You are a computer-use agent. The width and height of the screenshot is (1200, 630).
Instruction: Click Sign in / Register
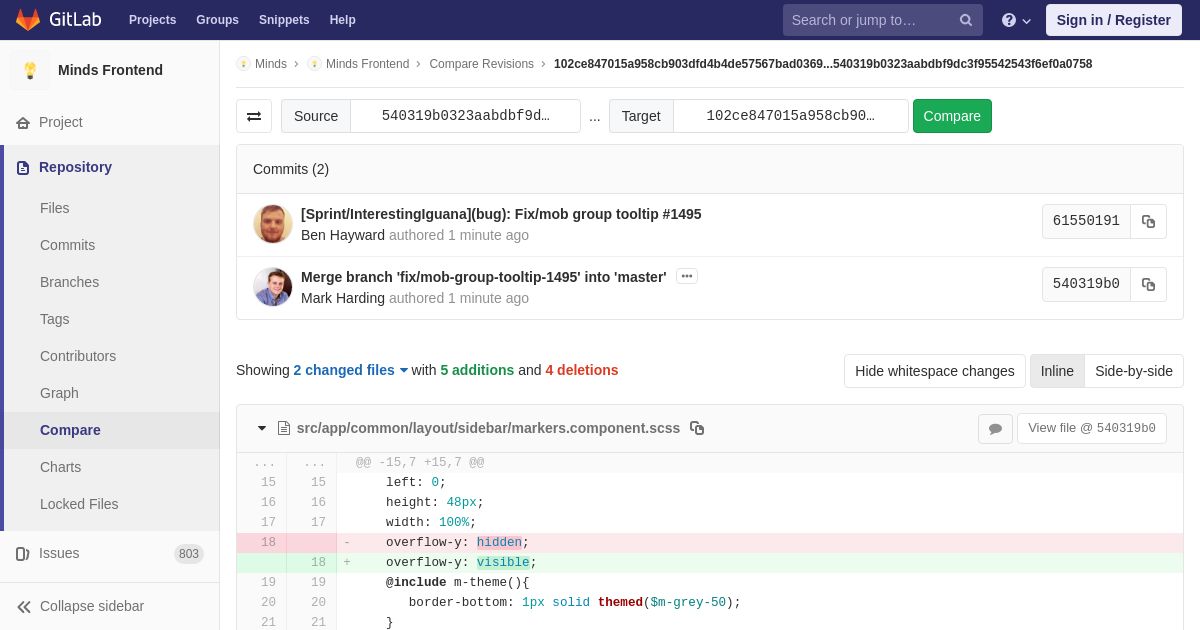click(x=1114, y=20)
